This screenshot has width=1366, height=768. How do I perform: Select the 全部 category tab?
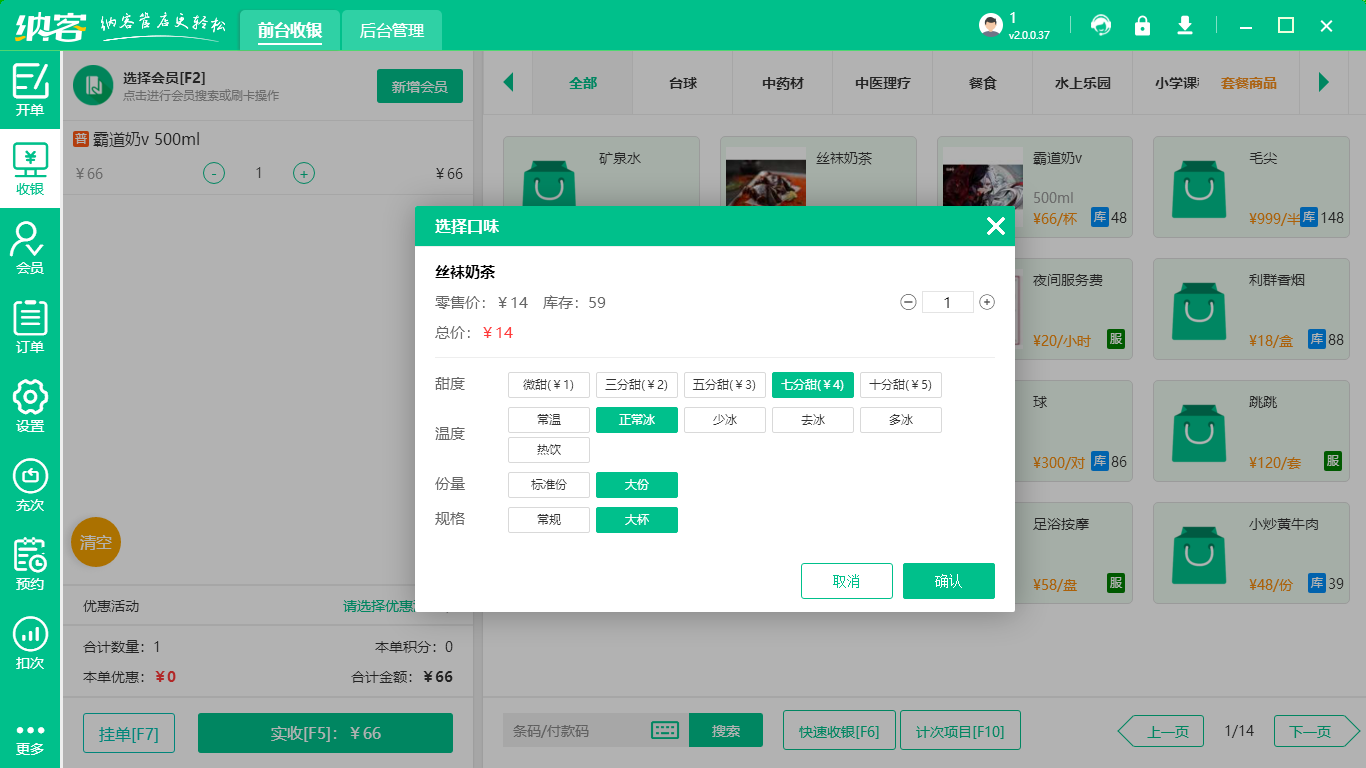[583, 83]
